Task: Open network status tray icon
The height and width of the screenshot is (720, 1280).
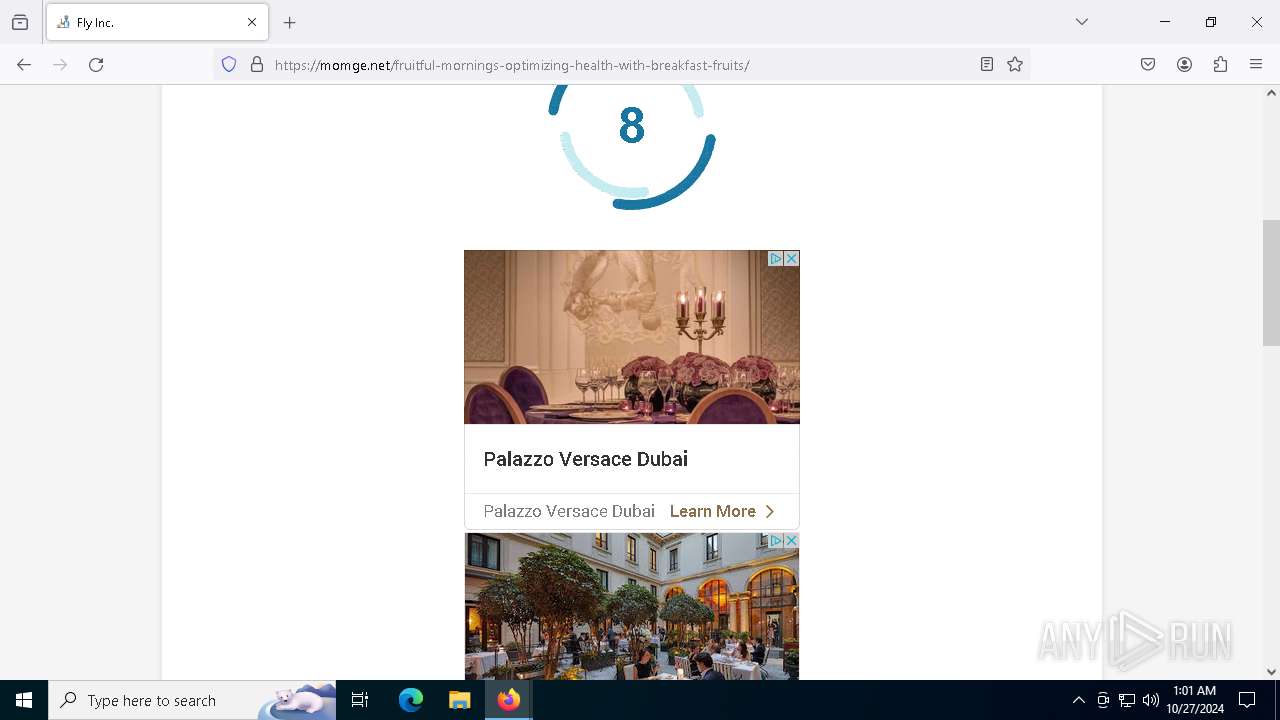Action: pyautogui.click(x=1127, y=700)
